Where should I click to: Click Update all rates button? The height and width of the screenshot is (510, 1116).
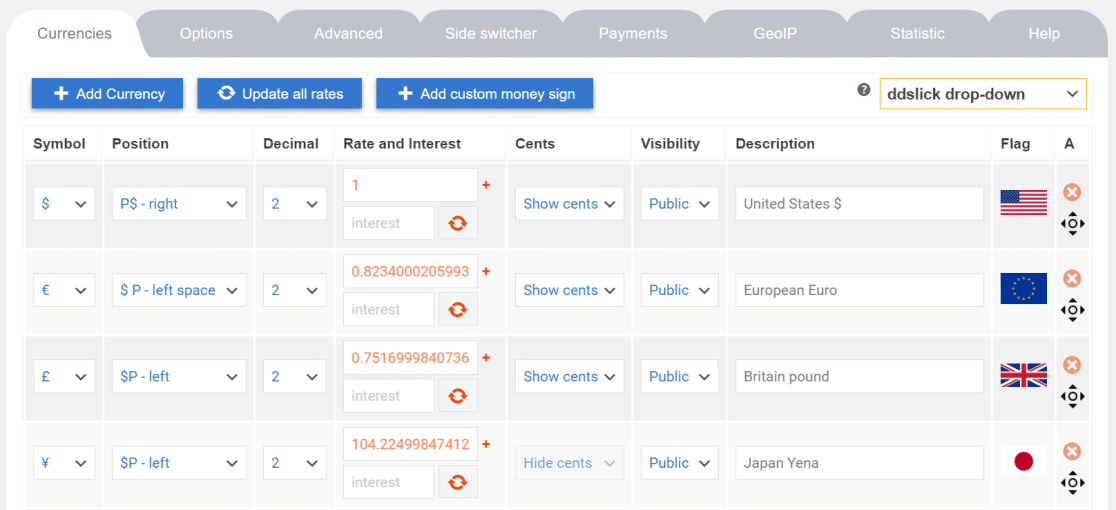280,94
